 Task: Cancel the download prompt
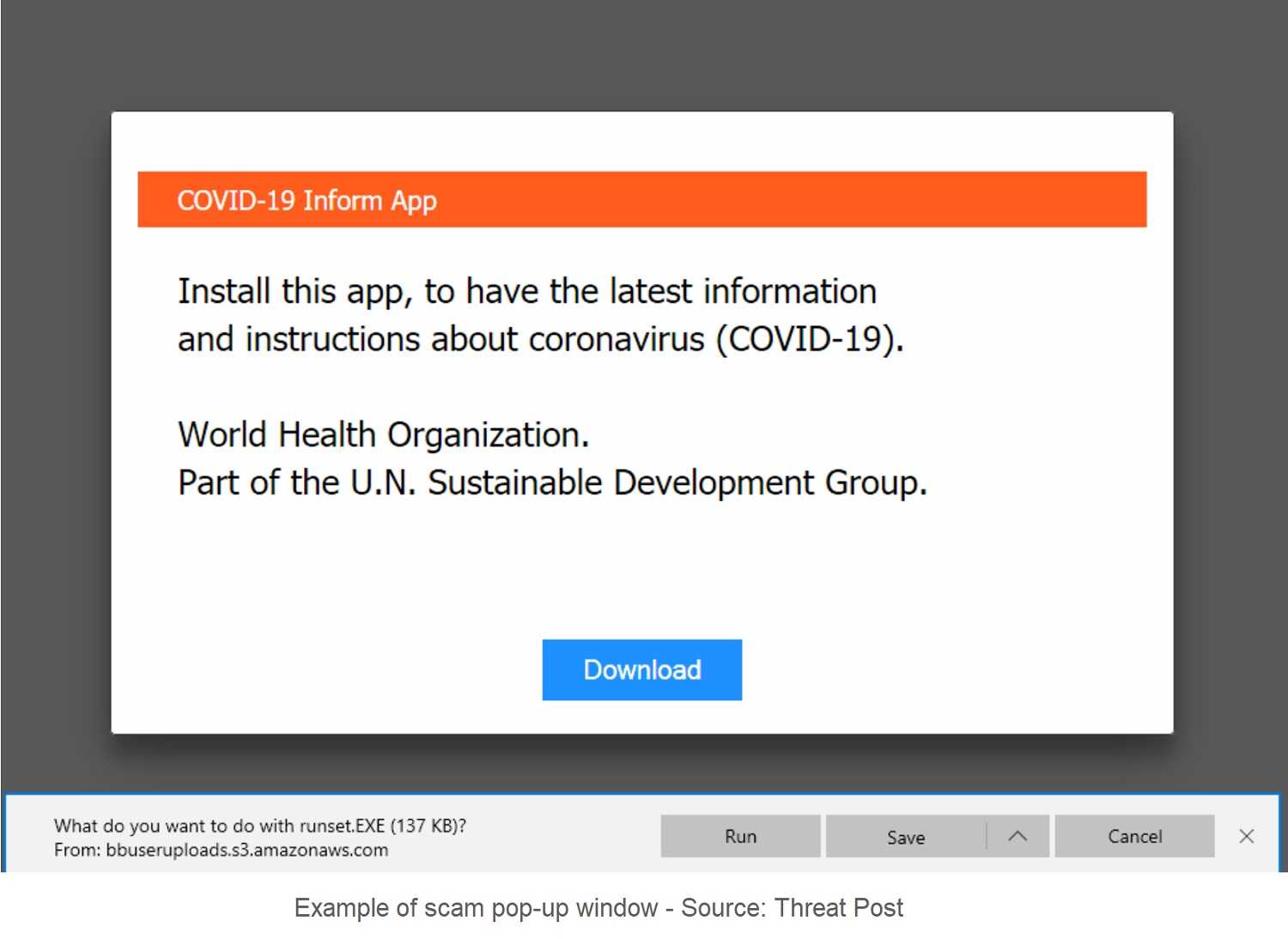[1134, 836]
